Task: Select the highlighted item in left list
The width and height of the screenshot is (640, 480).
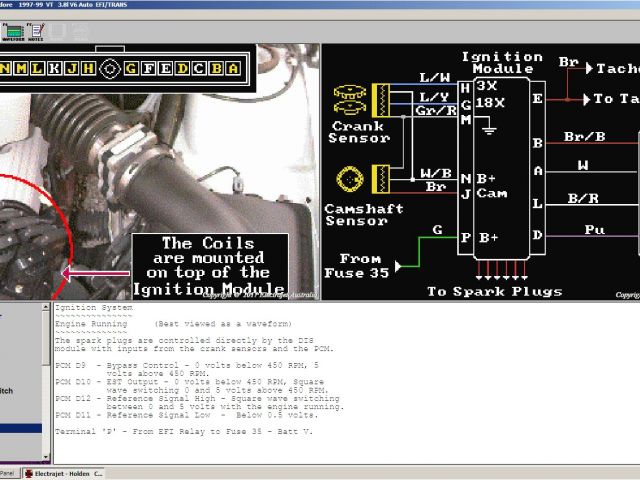Action: point(20,428)
